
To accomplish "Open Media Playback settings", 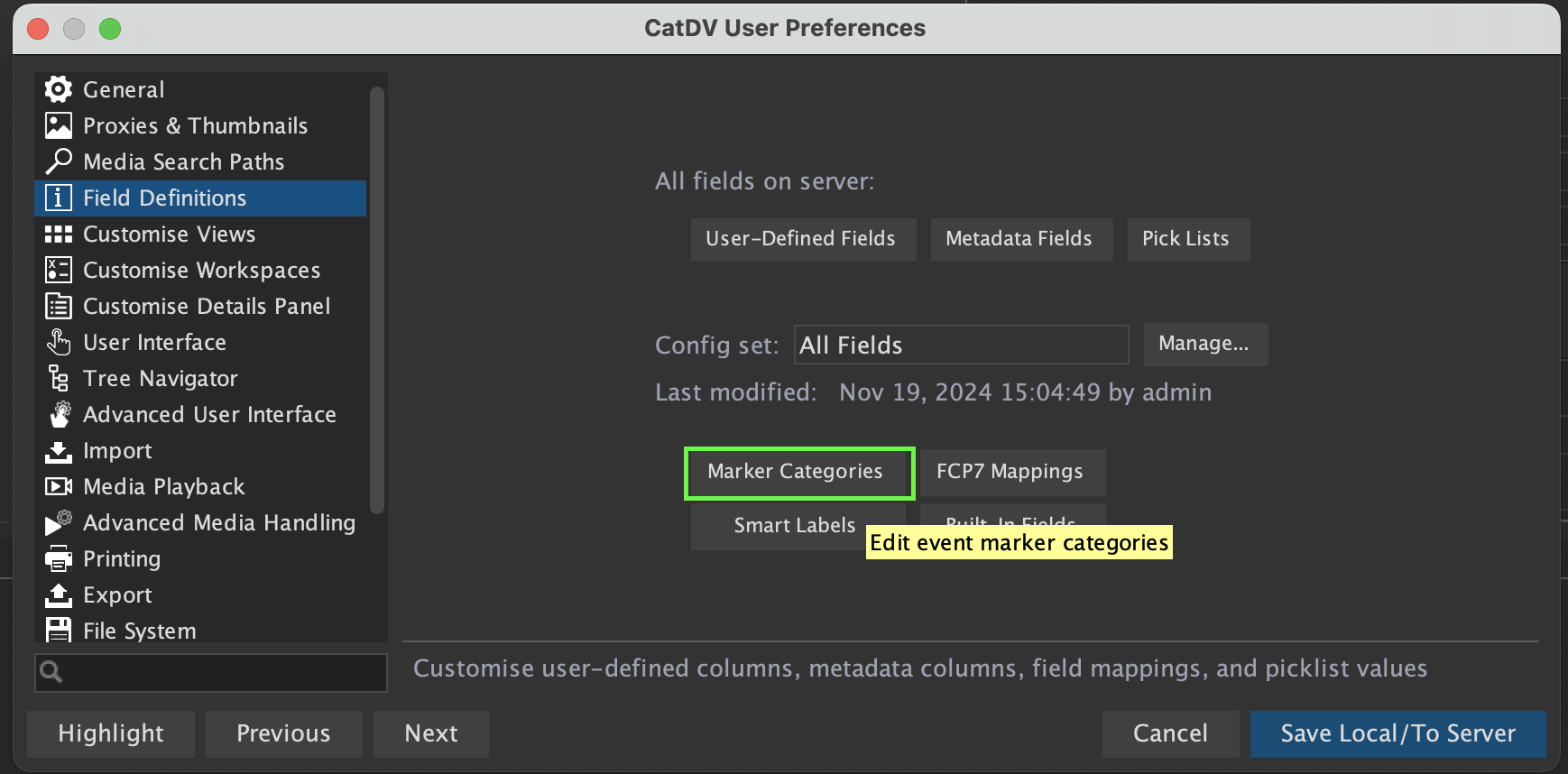I will click(200, 486).
